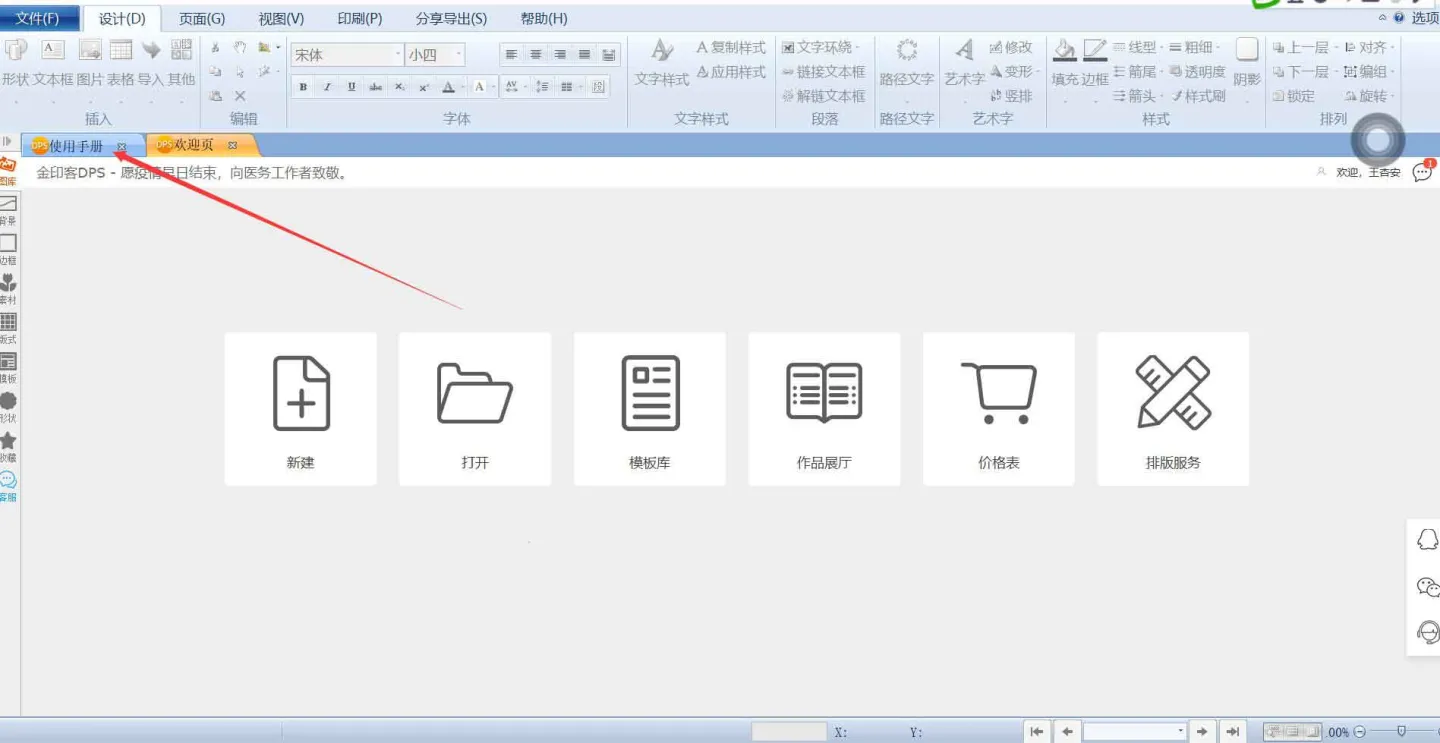Toggle underline formatting
The height and width of the screenshot is (743, 1440).
351,87
